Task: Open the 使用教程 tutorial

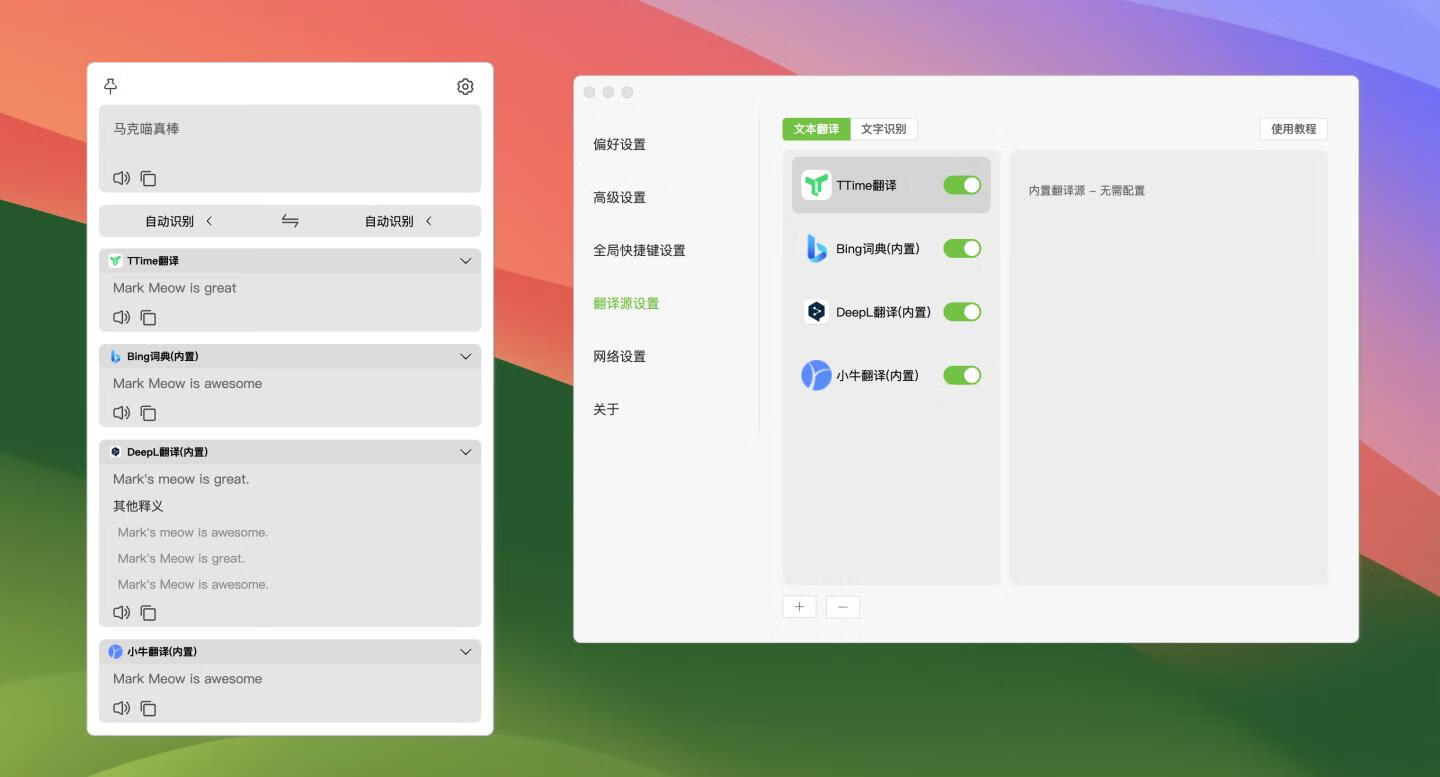Action: pyautogui.click(x=1293, y=129)
